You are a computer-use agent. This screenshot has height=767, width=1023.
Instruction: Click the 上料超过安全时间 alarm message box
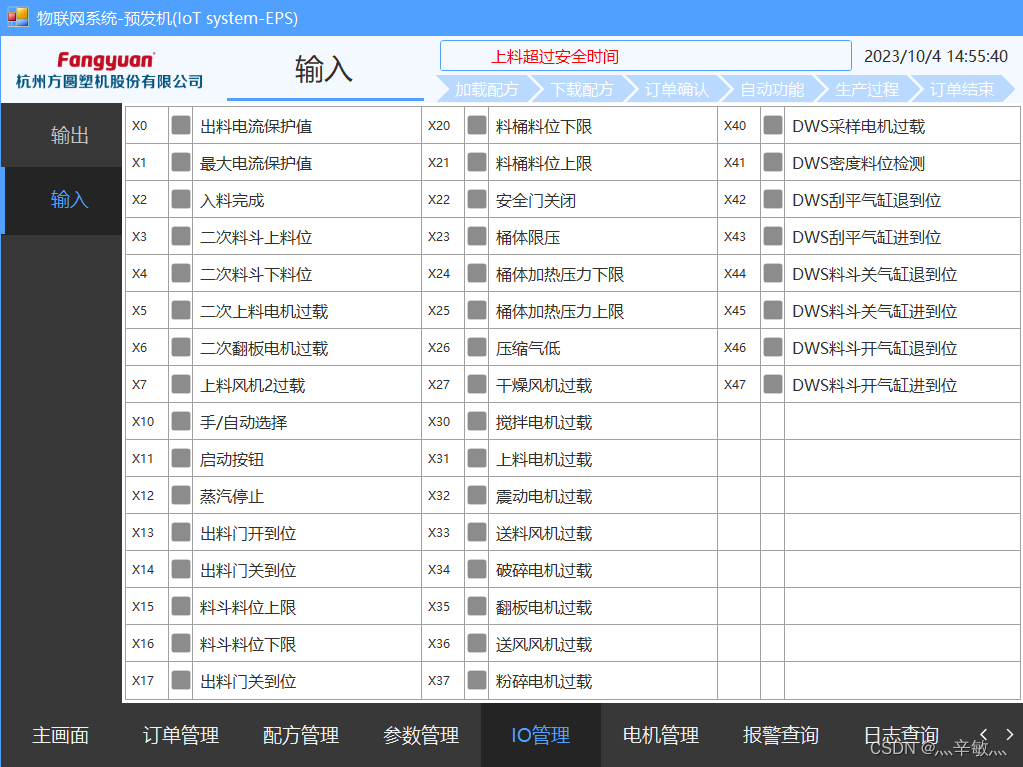(646, 56)
